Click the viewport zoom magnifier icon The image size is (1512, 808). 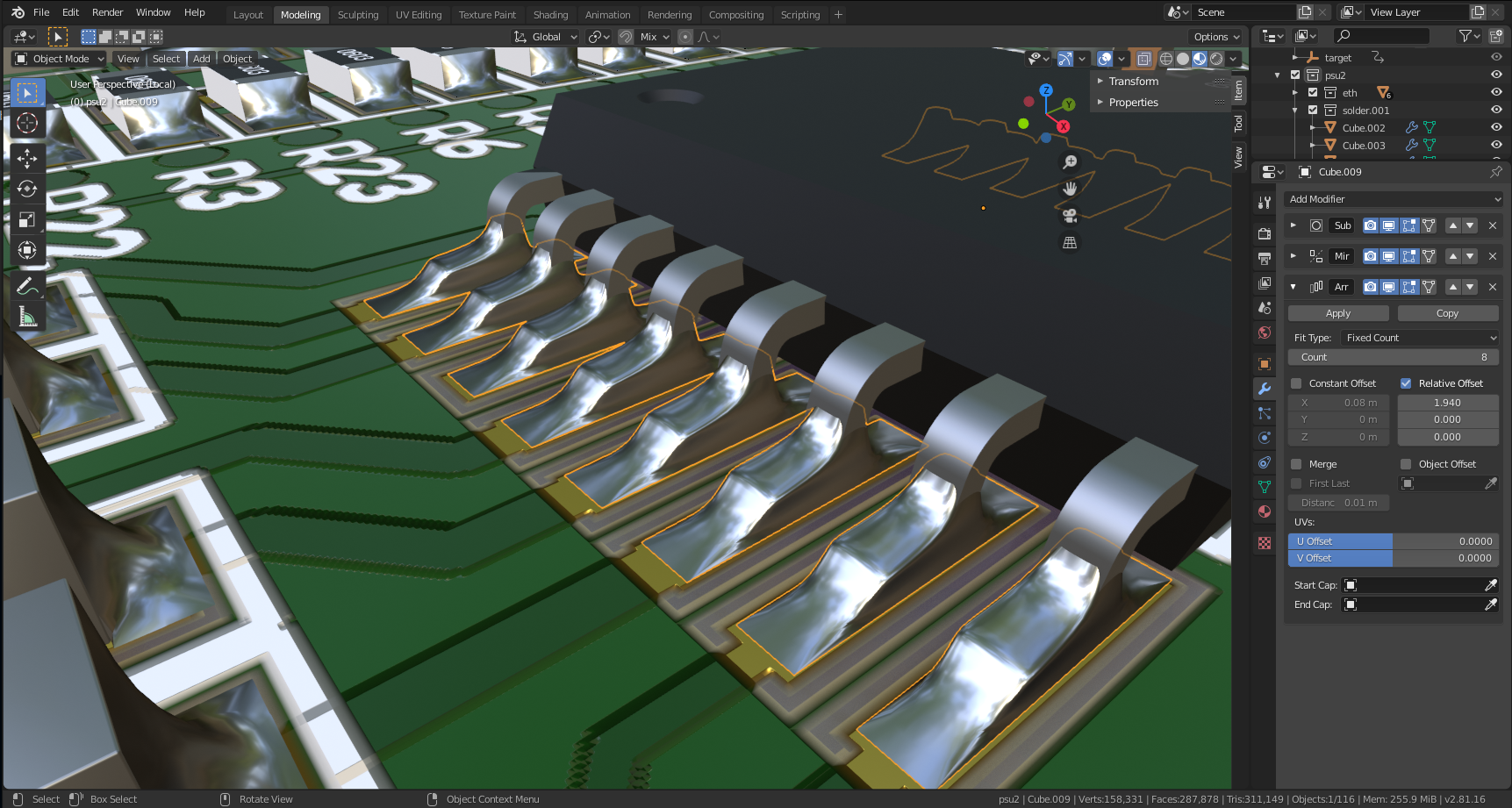click(1070, 162)
